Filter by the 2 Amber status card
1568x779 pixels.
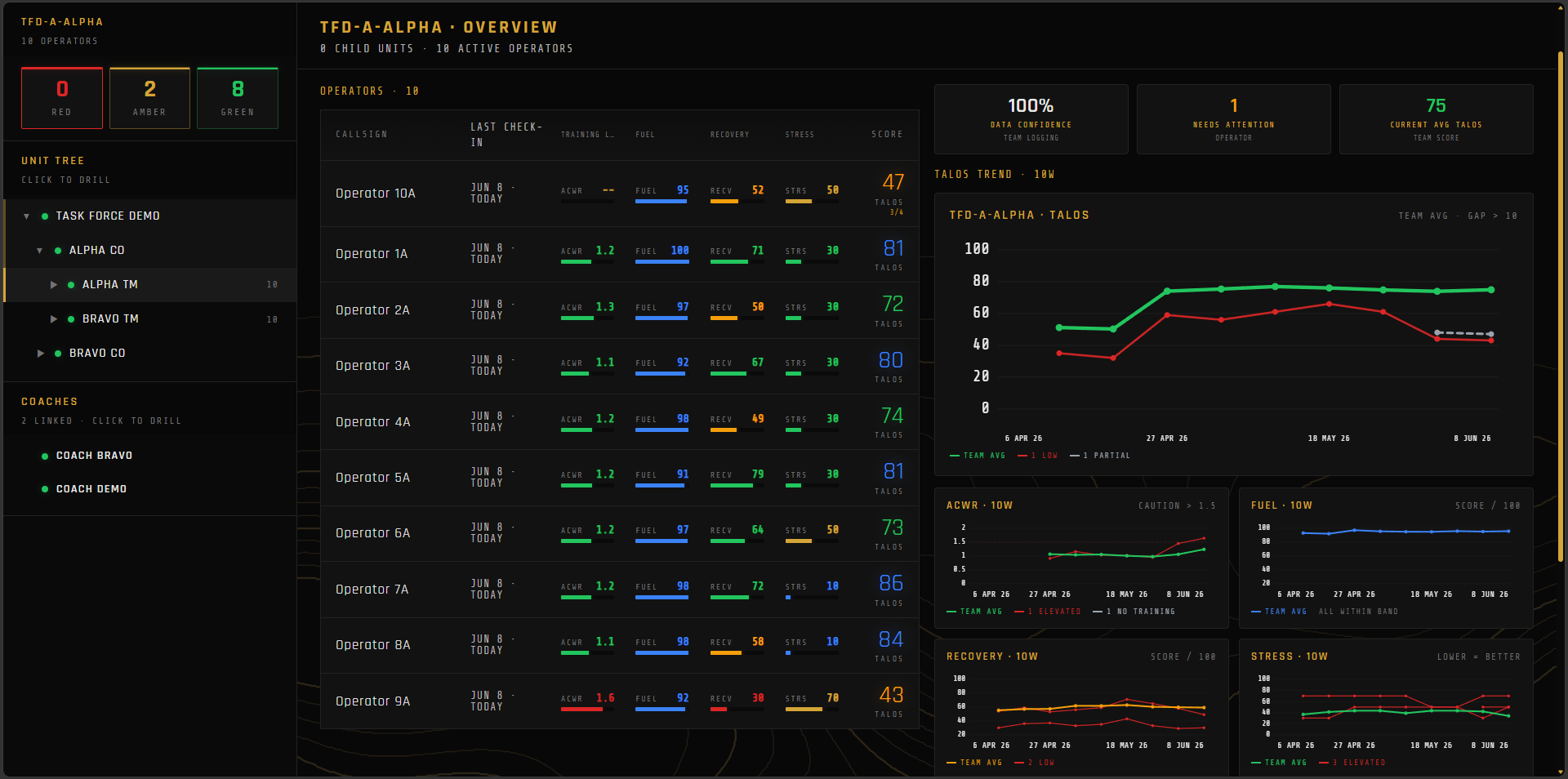point(149,98)
